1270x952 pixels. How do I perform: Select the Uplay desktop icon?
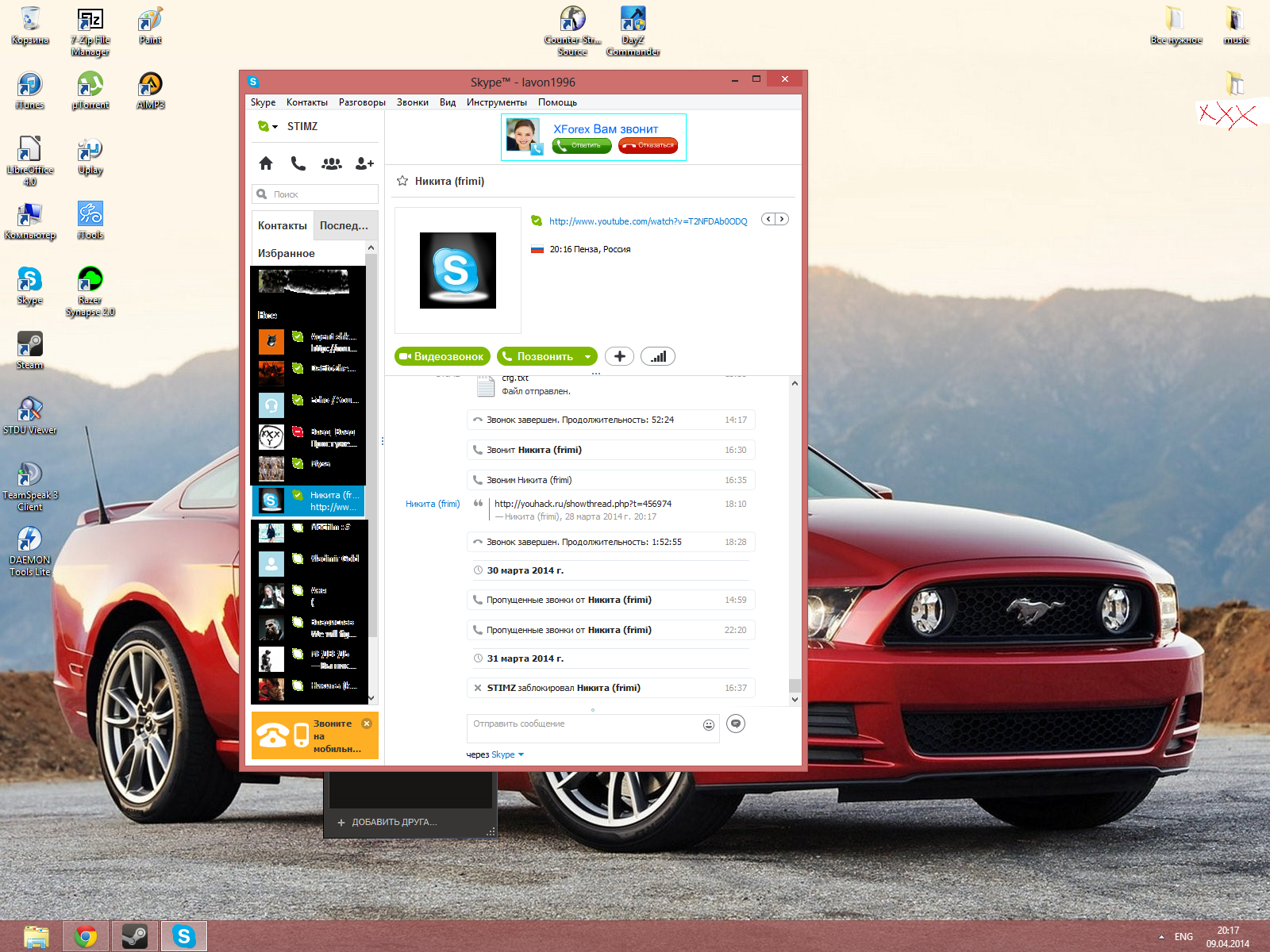tap(90, 156)
